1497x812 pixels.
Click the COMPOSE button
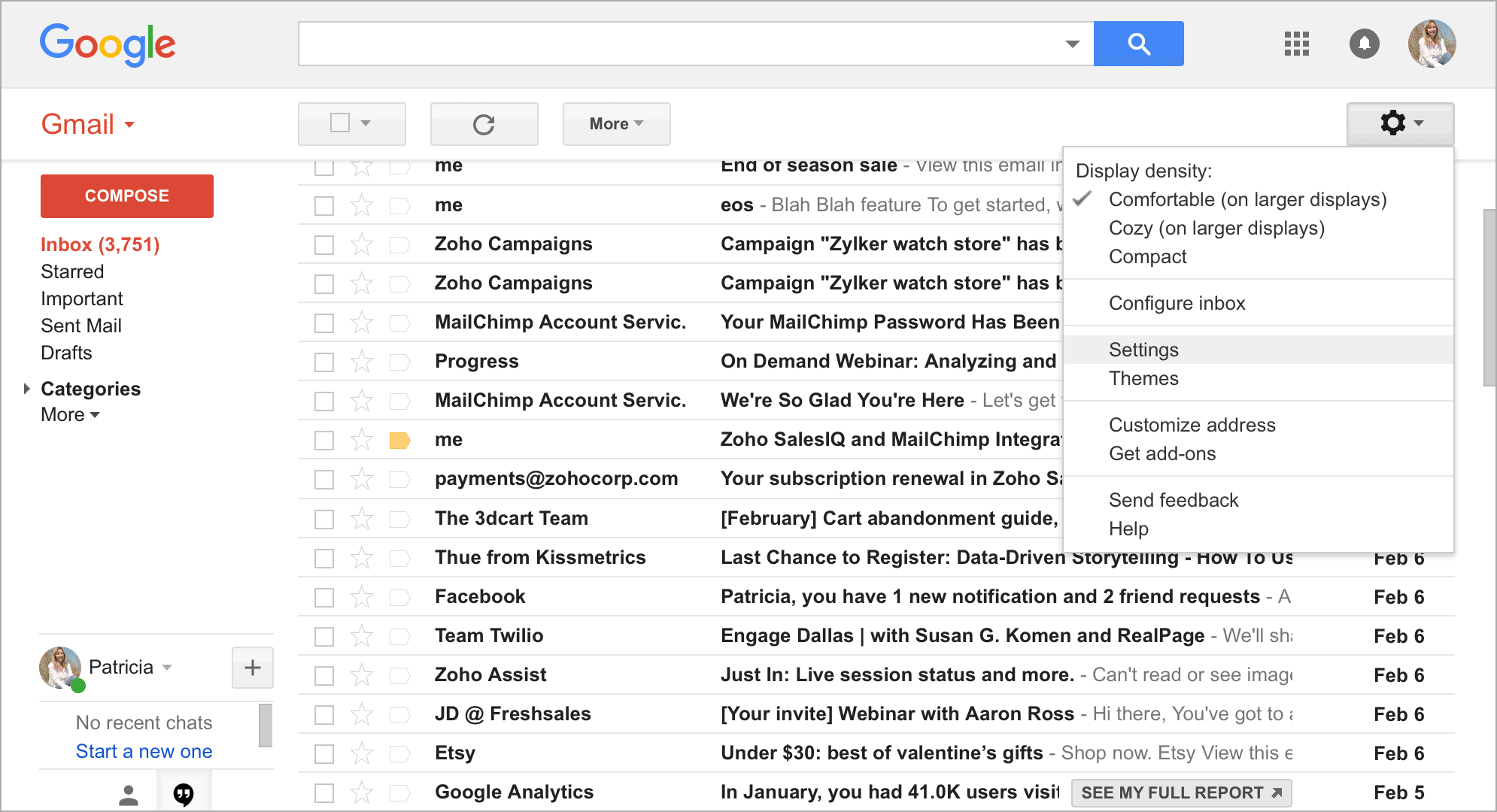click(126, 195)
